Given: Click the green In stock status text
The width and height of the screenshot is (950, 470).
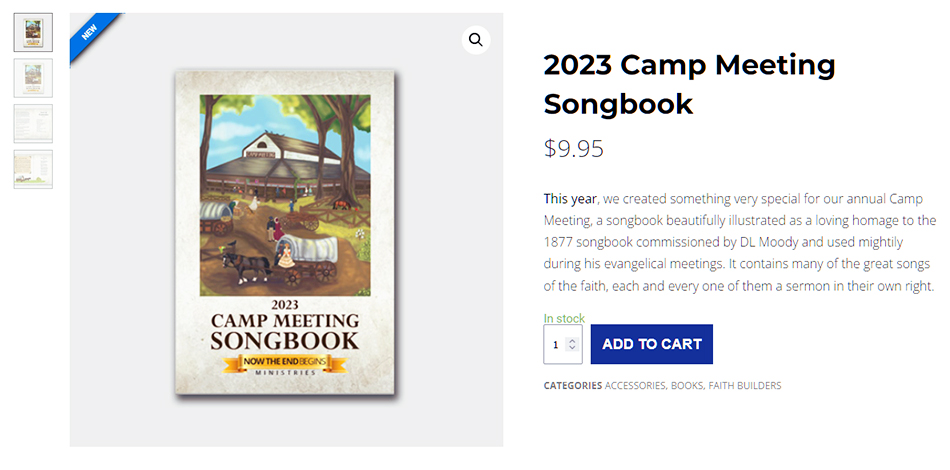Looking at the screenshot, I should [x=564, y=319].
